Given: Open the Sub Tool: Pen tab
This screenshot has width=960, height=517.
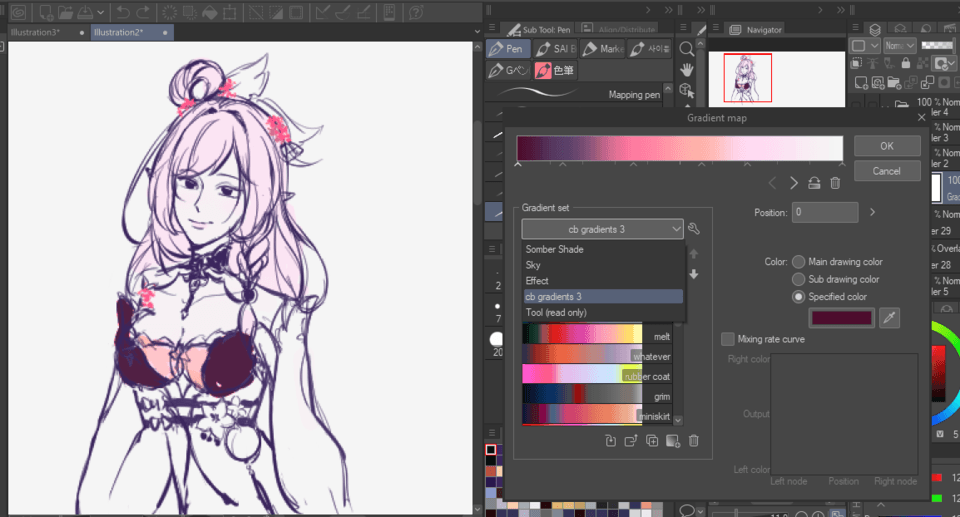Looking at the screenshot, I should click(x=539, y=29).
